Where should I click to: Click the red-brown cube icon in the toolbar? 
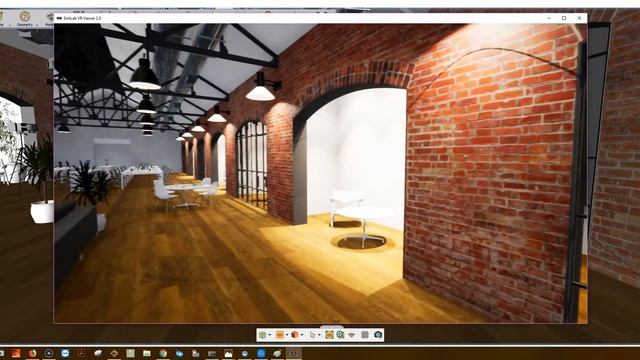(x=295, y=335)
